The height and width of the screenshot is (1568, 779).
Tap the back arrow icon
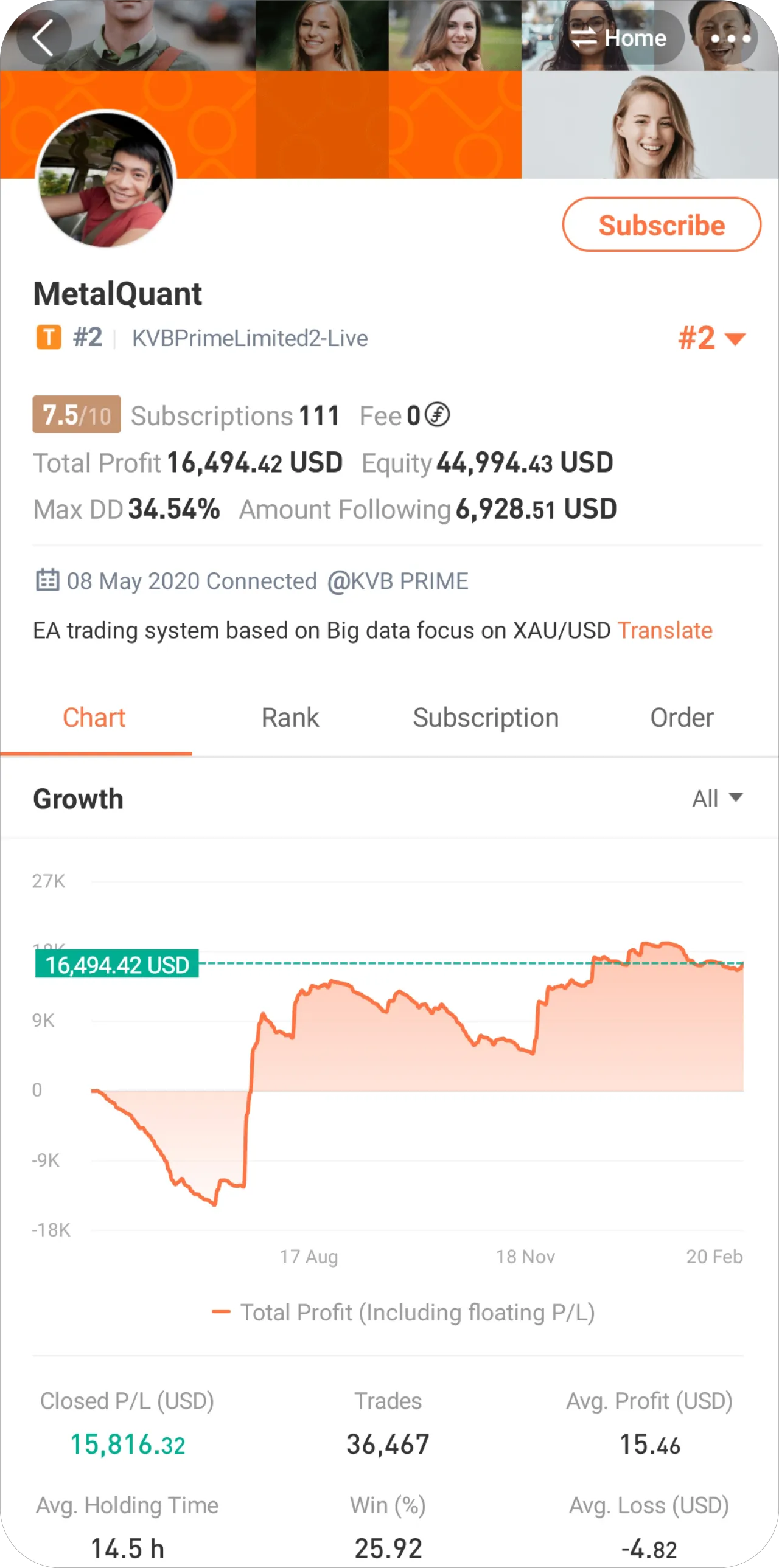[43, 38]
